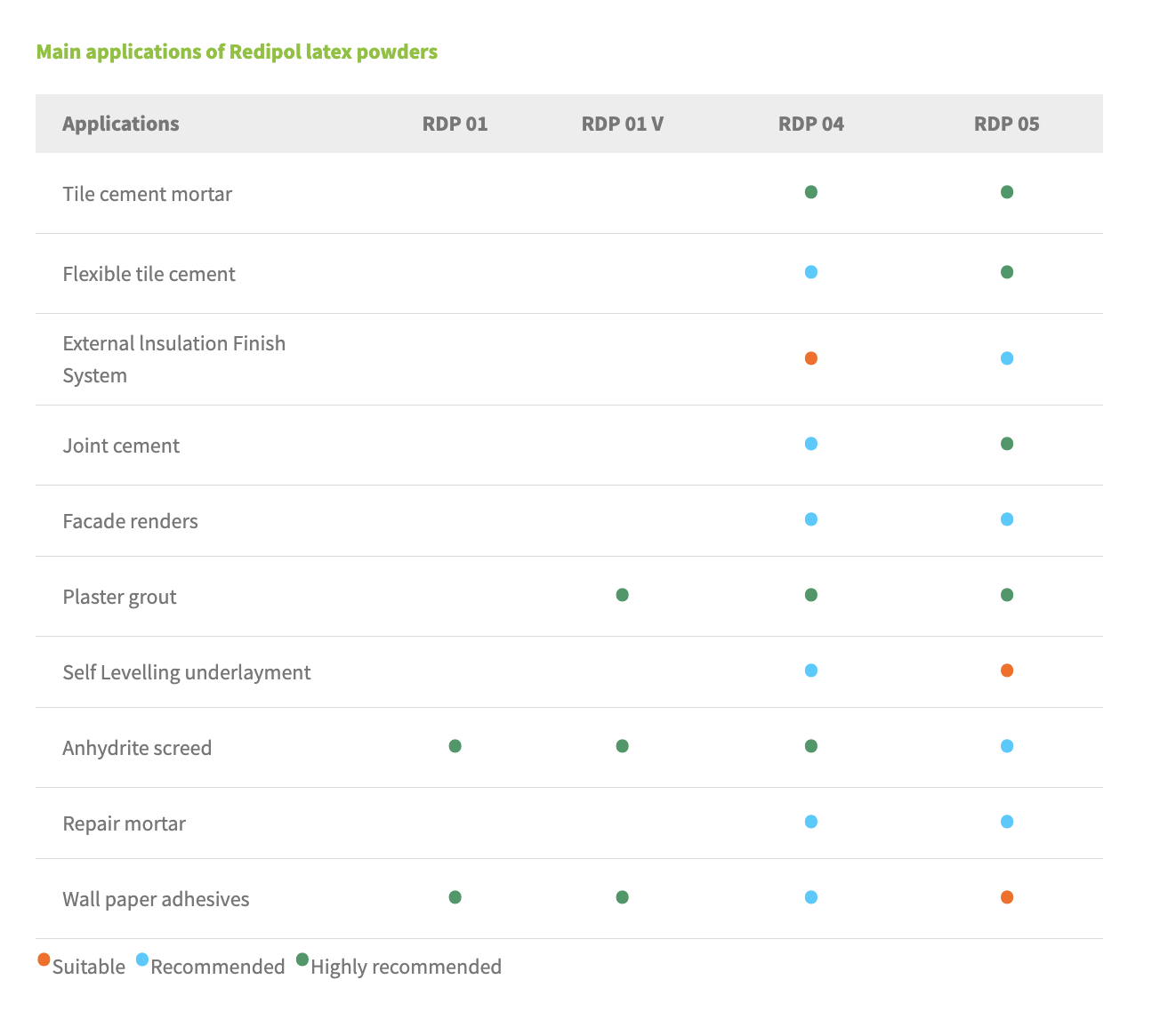Click blue dot for Repair mortar RDP 04

[810, 822]
